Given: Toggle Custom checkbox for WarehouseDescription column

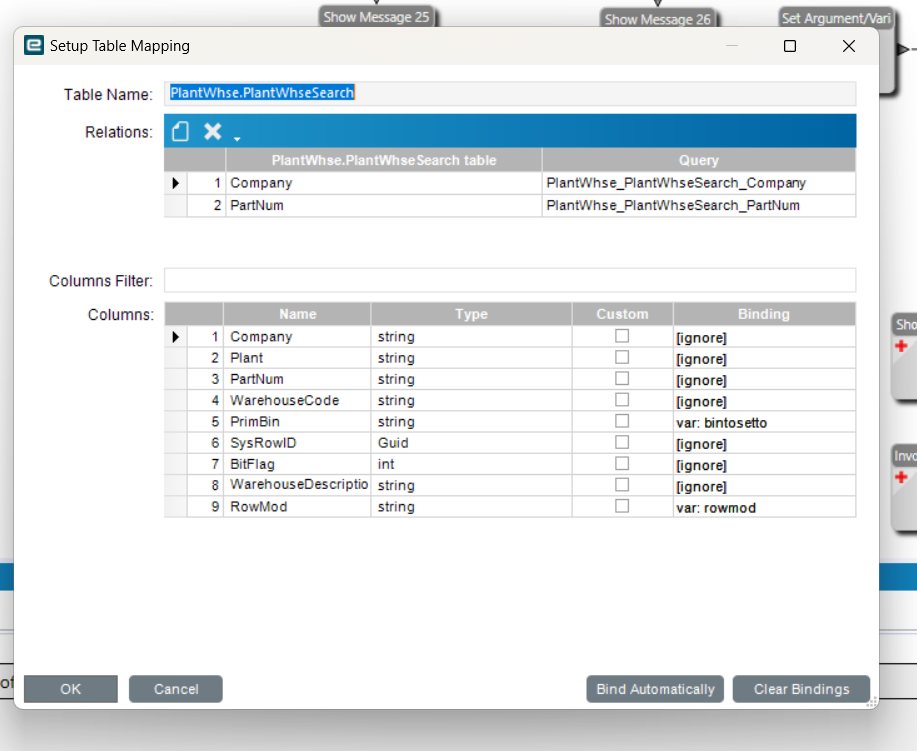Looking at the screenshot, I should 622,485.
